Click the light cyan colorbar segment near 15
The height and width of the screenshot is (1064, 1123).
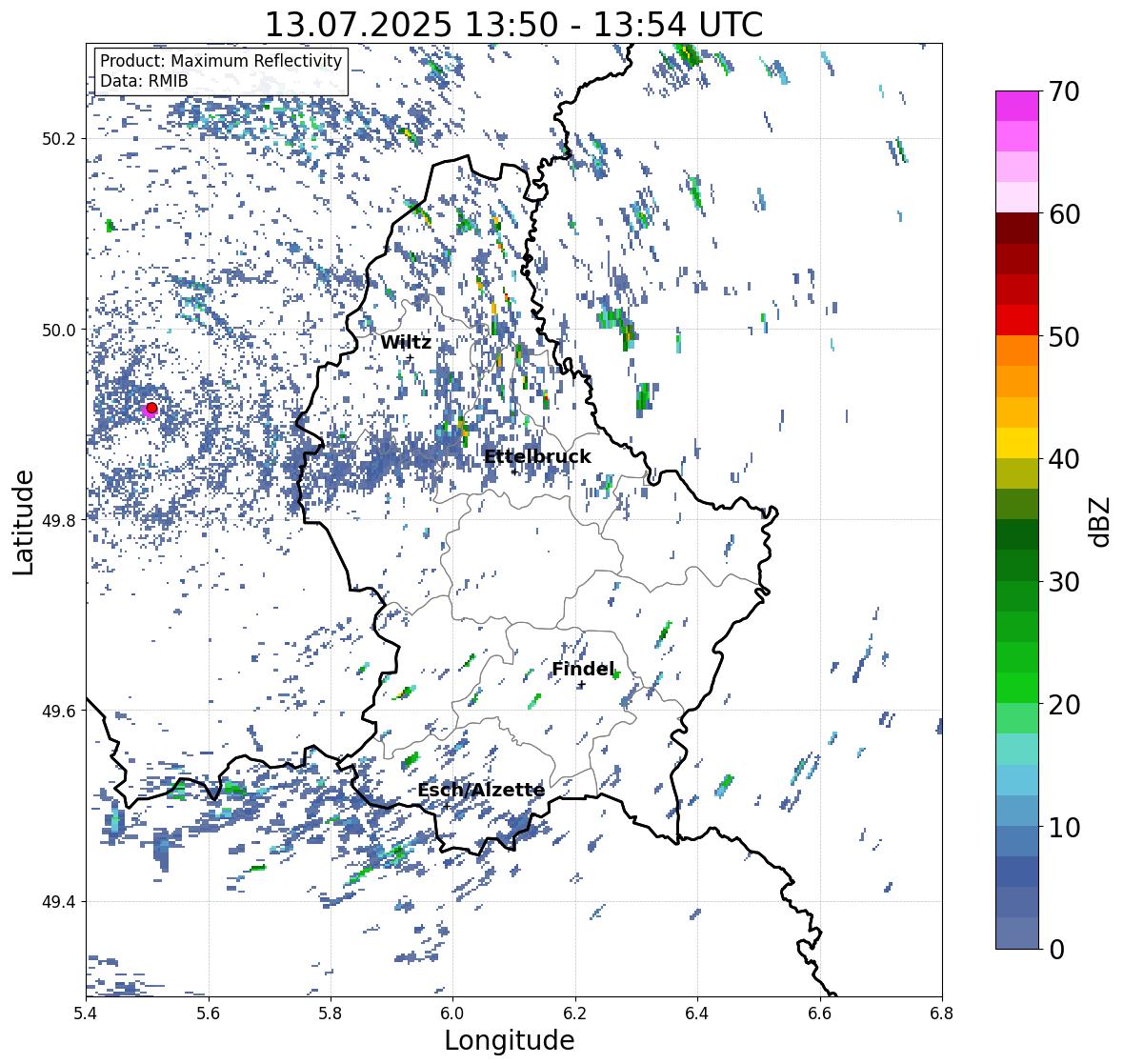1017,749
